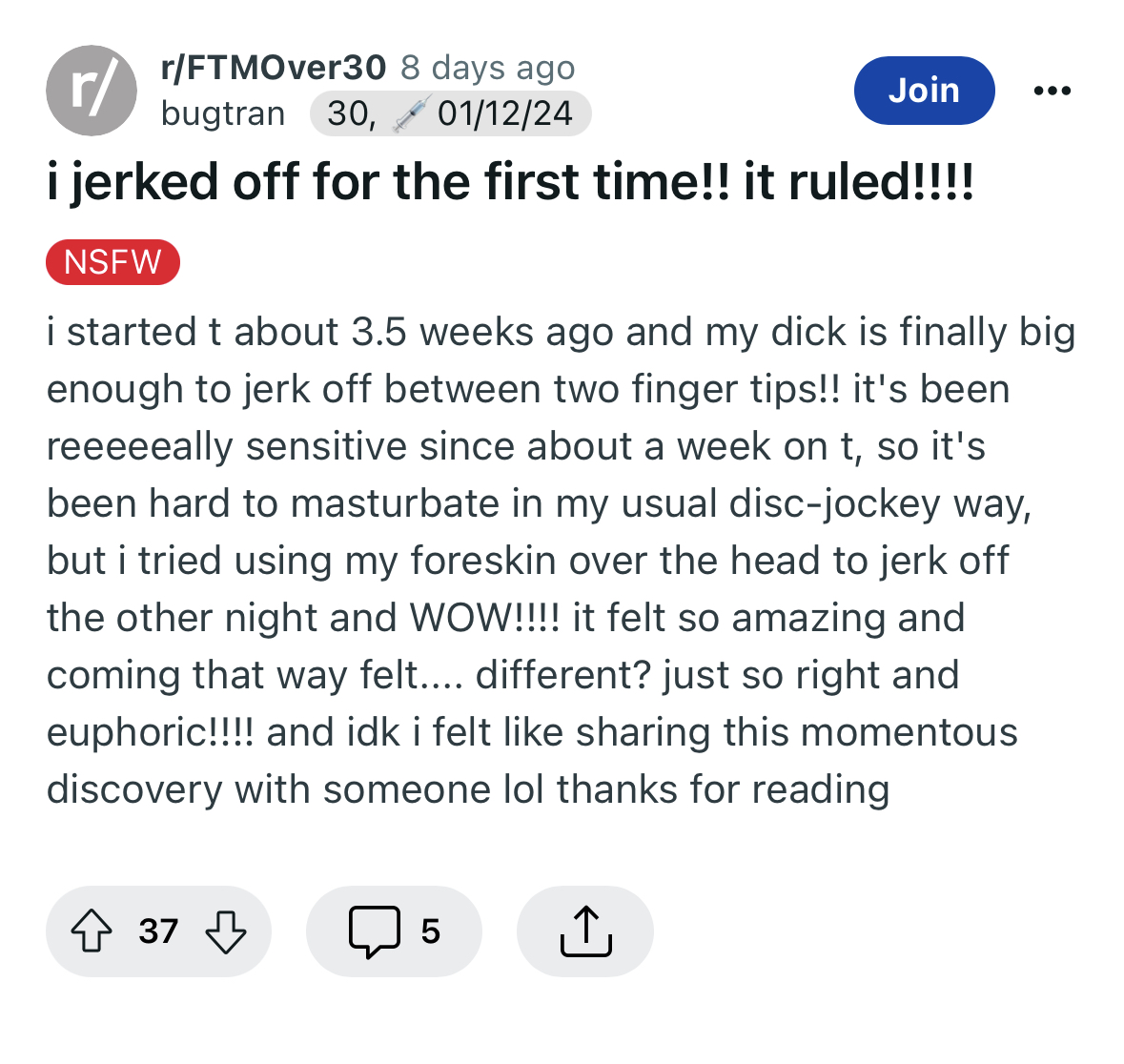1124x1064 pixels.
Task: Open comments via the speech bubble icon
Action: tap(374, 931)
